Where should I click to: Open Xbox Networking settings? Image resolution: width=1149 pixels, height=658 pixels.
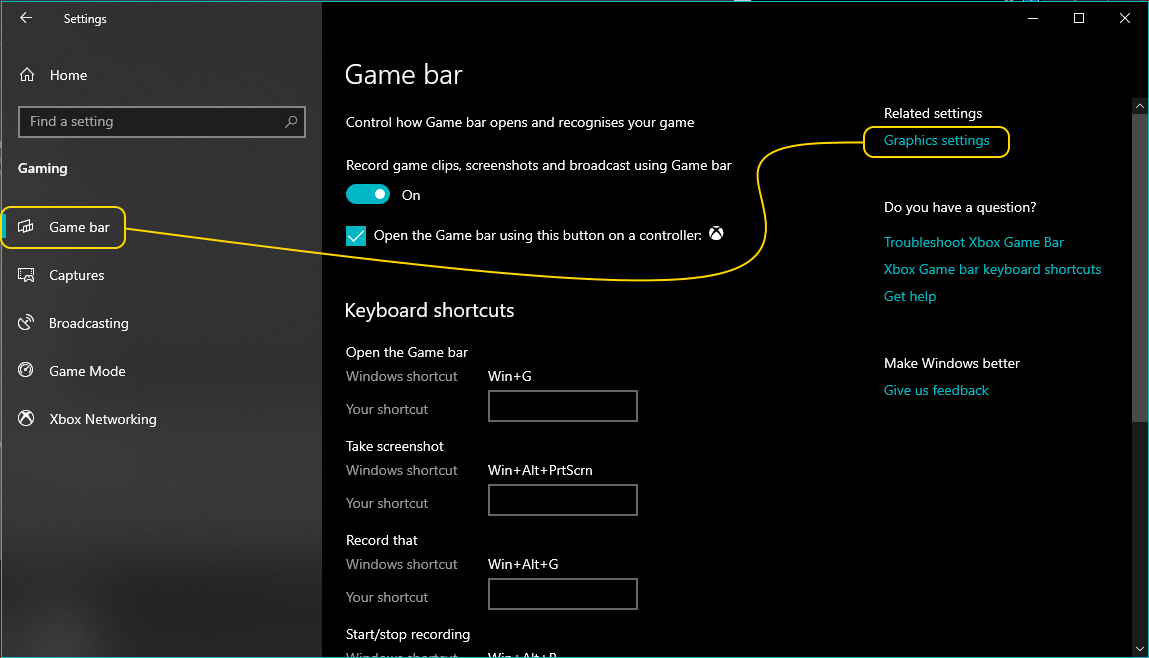pyautogui.click(x=103, y=419)
